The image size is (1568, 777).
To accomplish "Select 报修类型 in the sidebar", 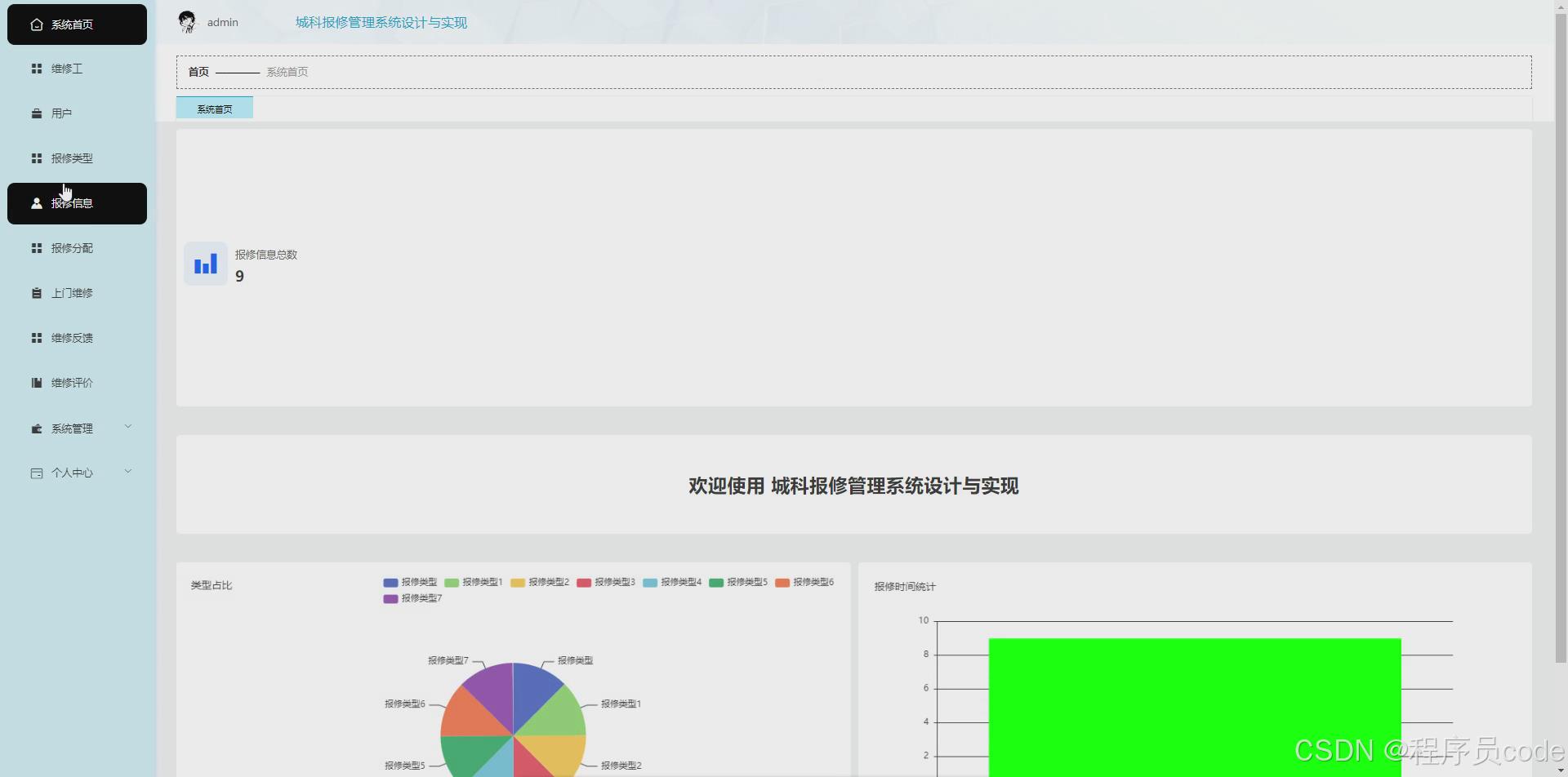I will click(77, 158).
